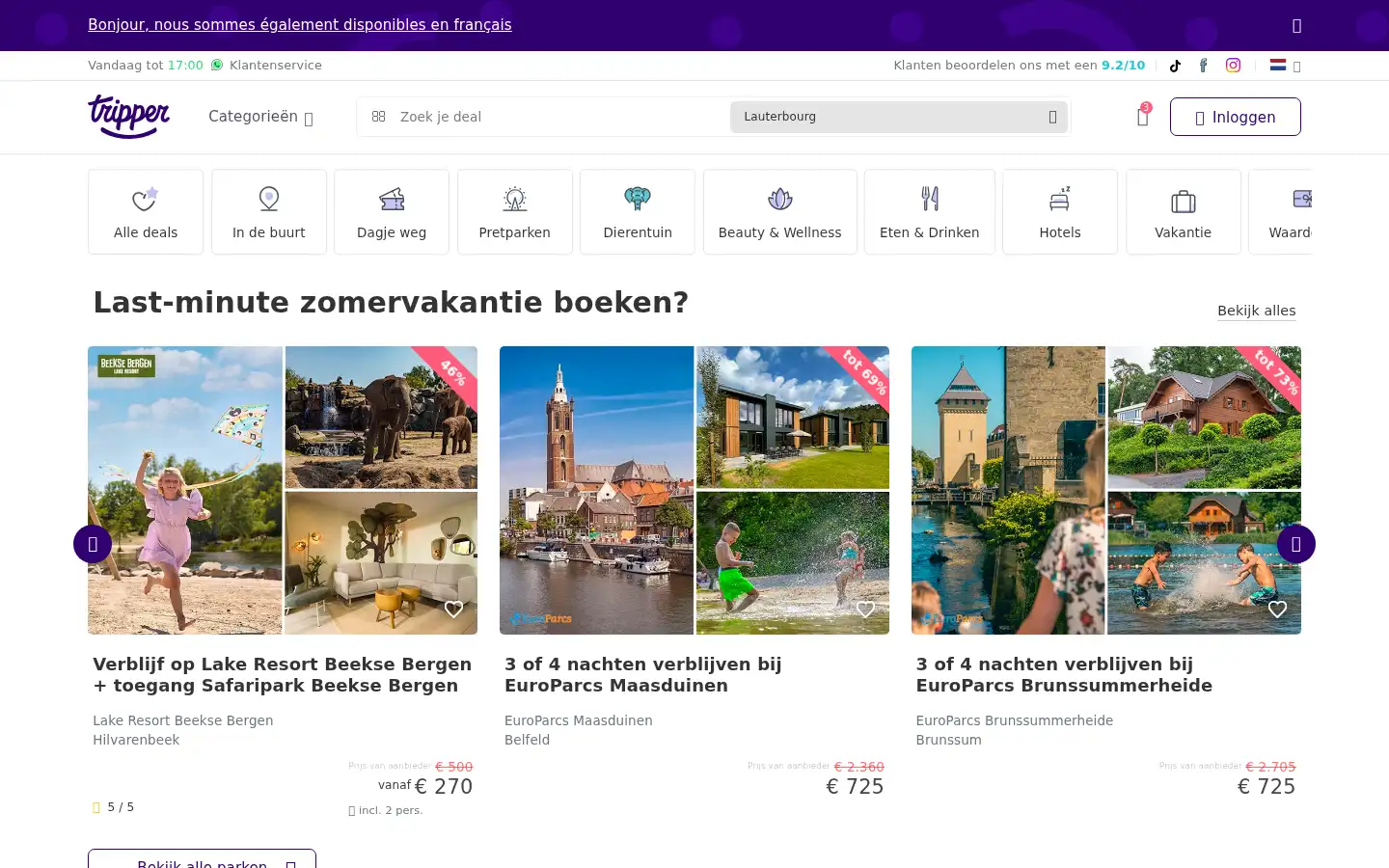Screen dimensions: 1389x868
Task: Click the Zoek je deal search field
Action: tap(559, 117)
